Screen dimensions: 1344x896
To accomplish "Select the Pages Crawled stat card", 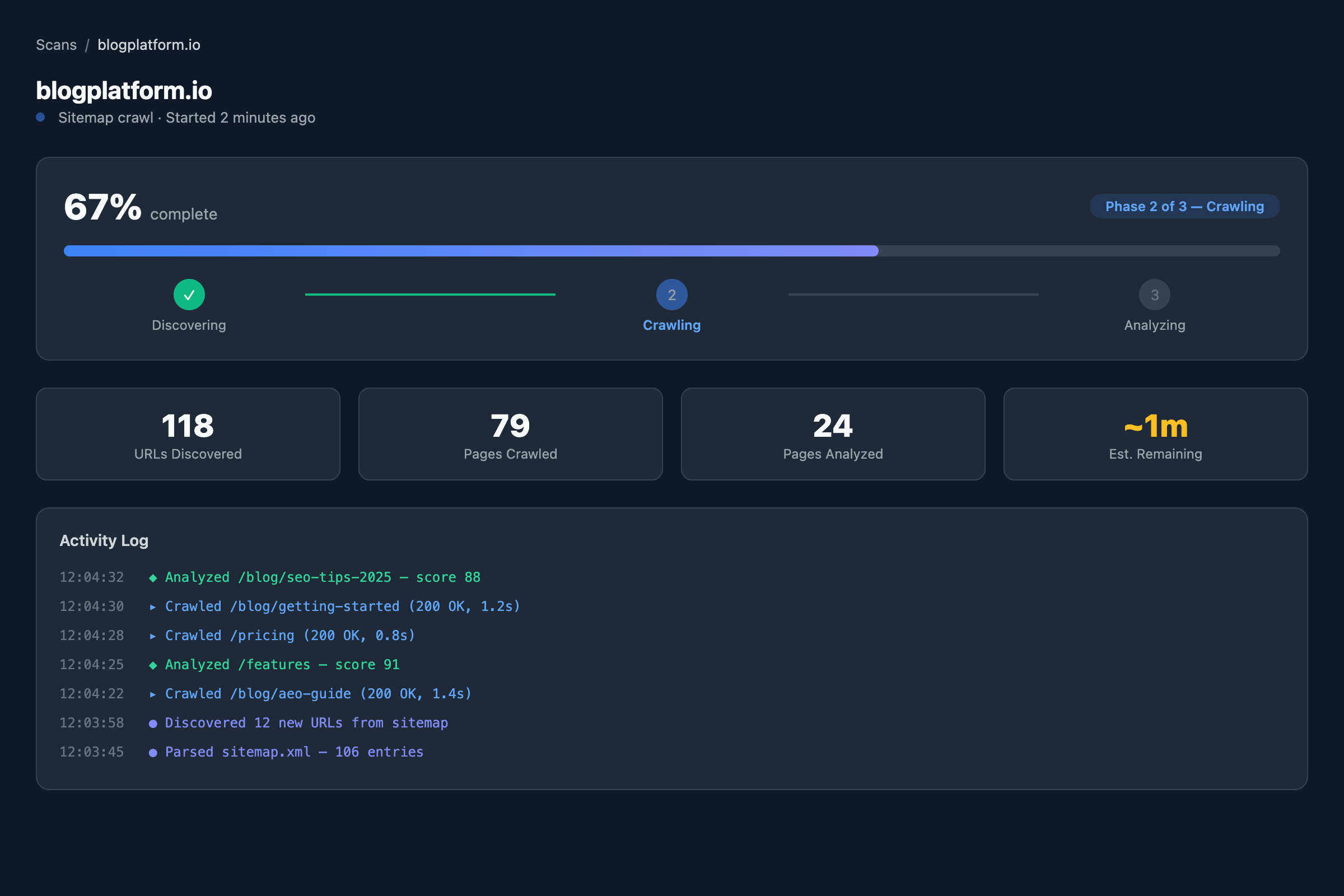I will 510,433.
